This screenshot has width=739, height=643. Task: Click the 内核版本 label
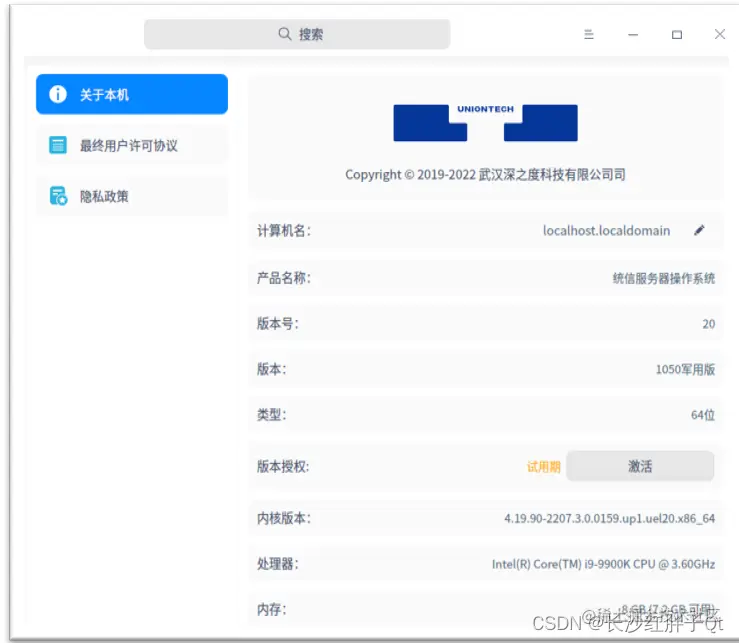[284, 518]
